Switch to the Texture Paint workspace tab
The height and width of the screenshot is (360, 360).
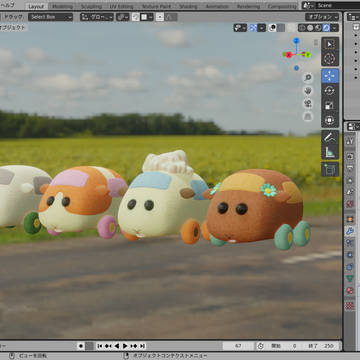pos(156,6)
